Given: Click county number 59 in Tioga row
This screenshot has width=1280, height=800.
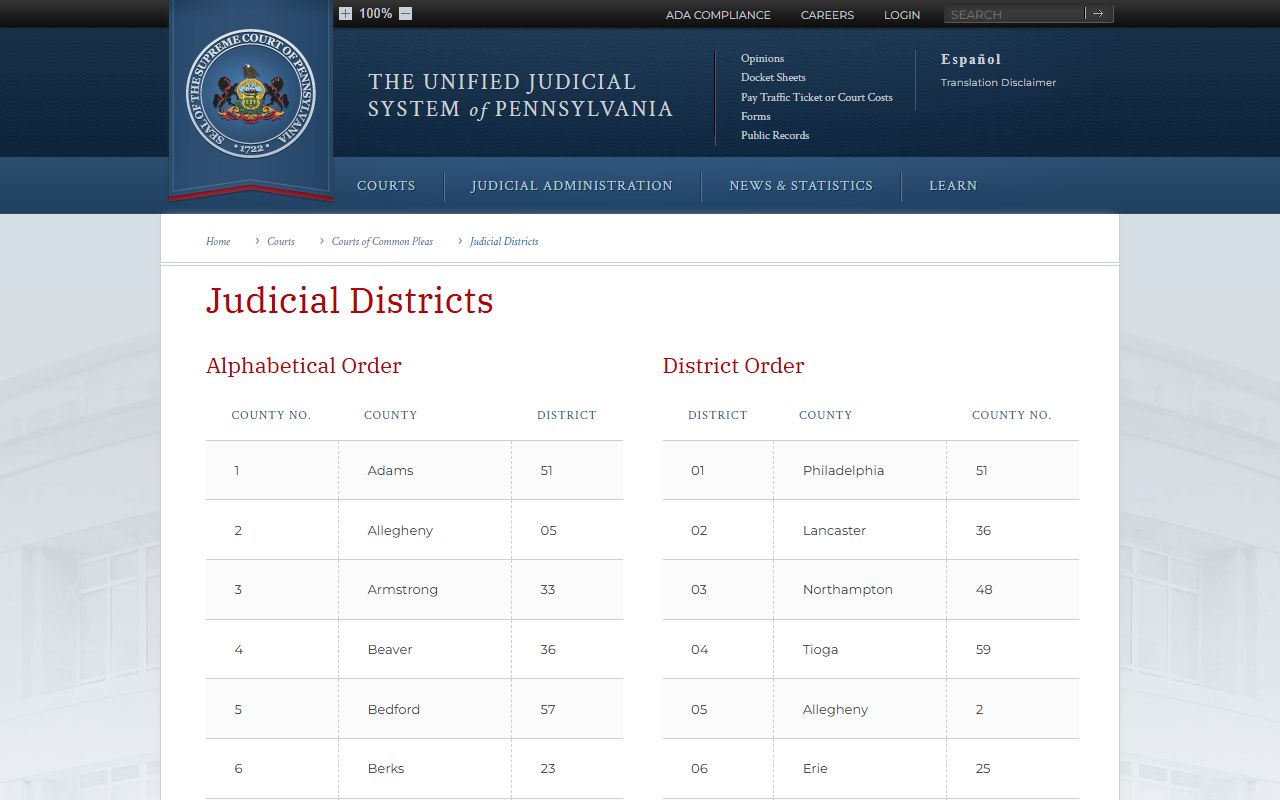Looking at the screenshot, I should (983, 649).
